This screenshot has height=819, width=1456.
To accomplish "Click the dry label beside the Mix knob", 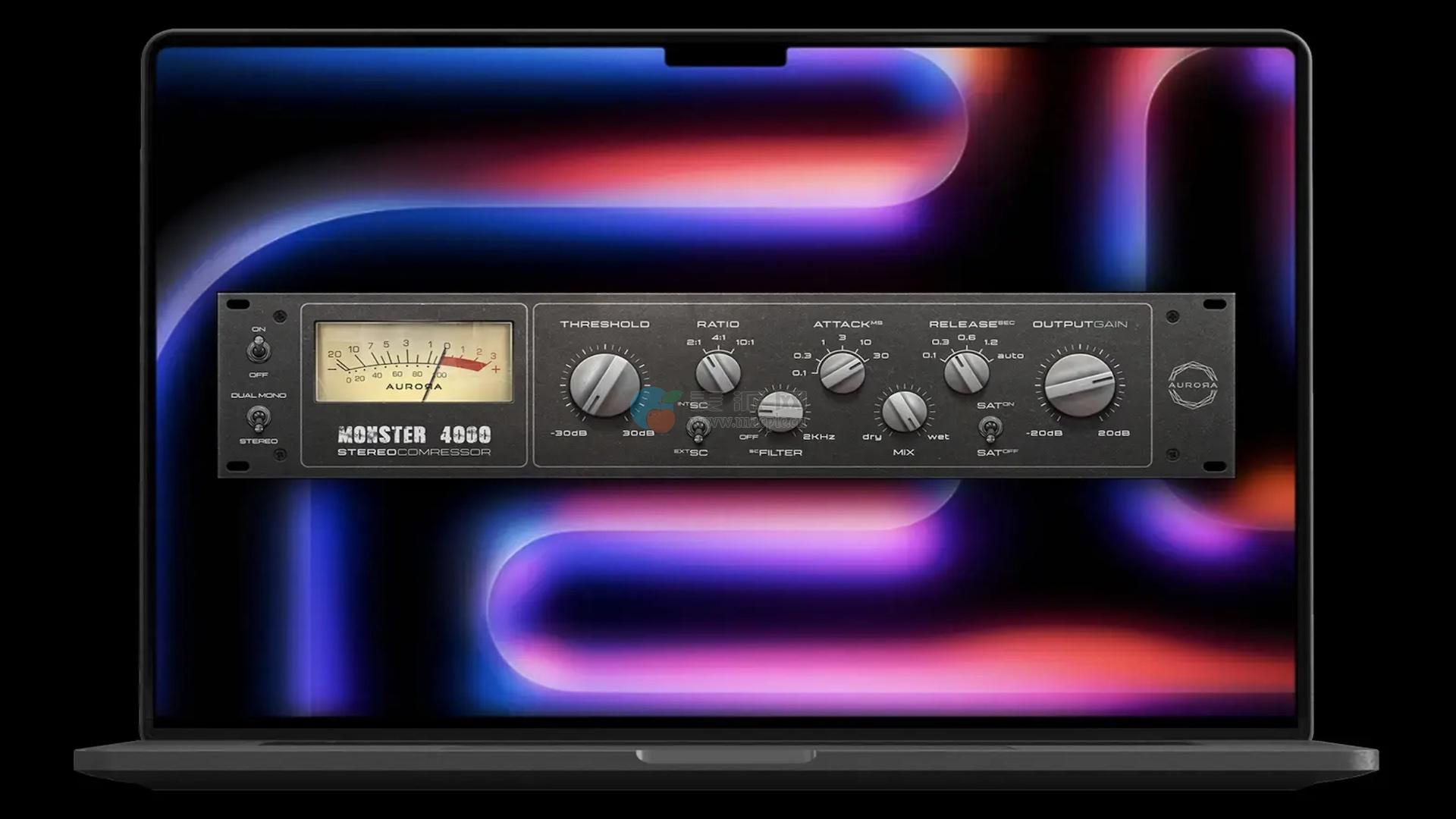I will [872, 437].
